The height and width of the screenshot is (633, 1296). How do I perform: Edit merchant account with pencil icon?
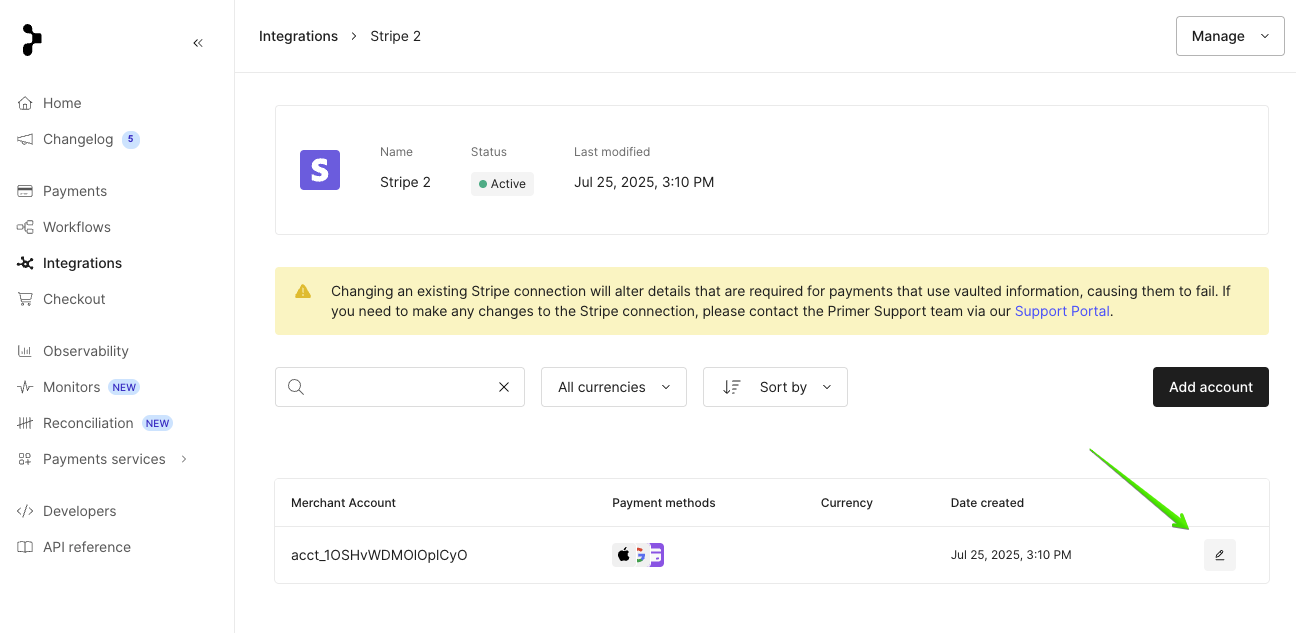[1220, 555]
